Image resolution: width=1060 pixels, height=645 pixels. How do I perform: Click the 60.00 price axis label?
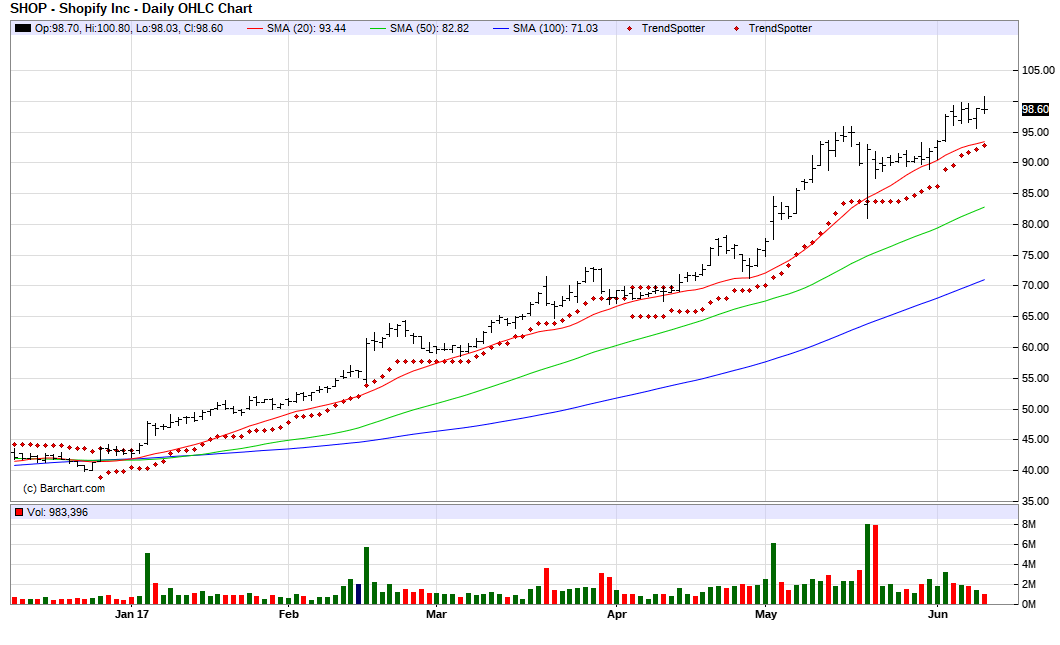1035,348
